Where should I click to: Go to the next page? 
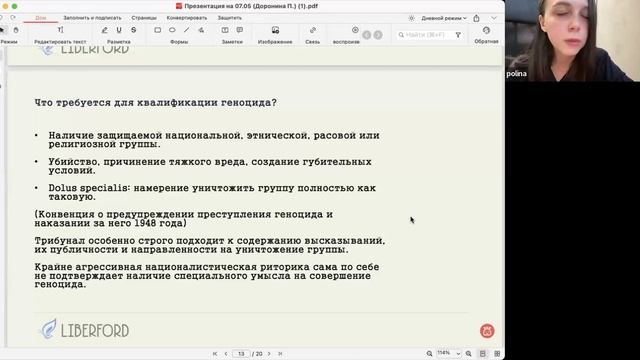[x=269, y=354]
